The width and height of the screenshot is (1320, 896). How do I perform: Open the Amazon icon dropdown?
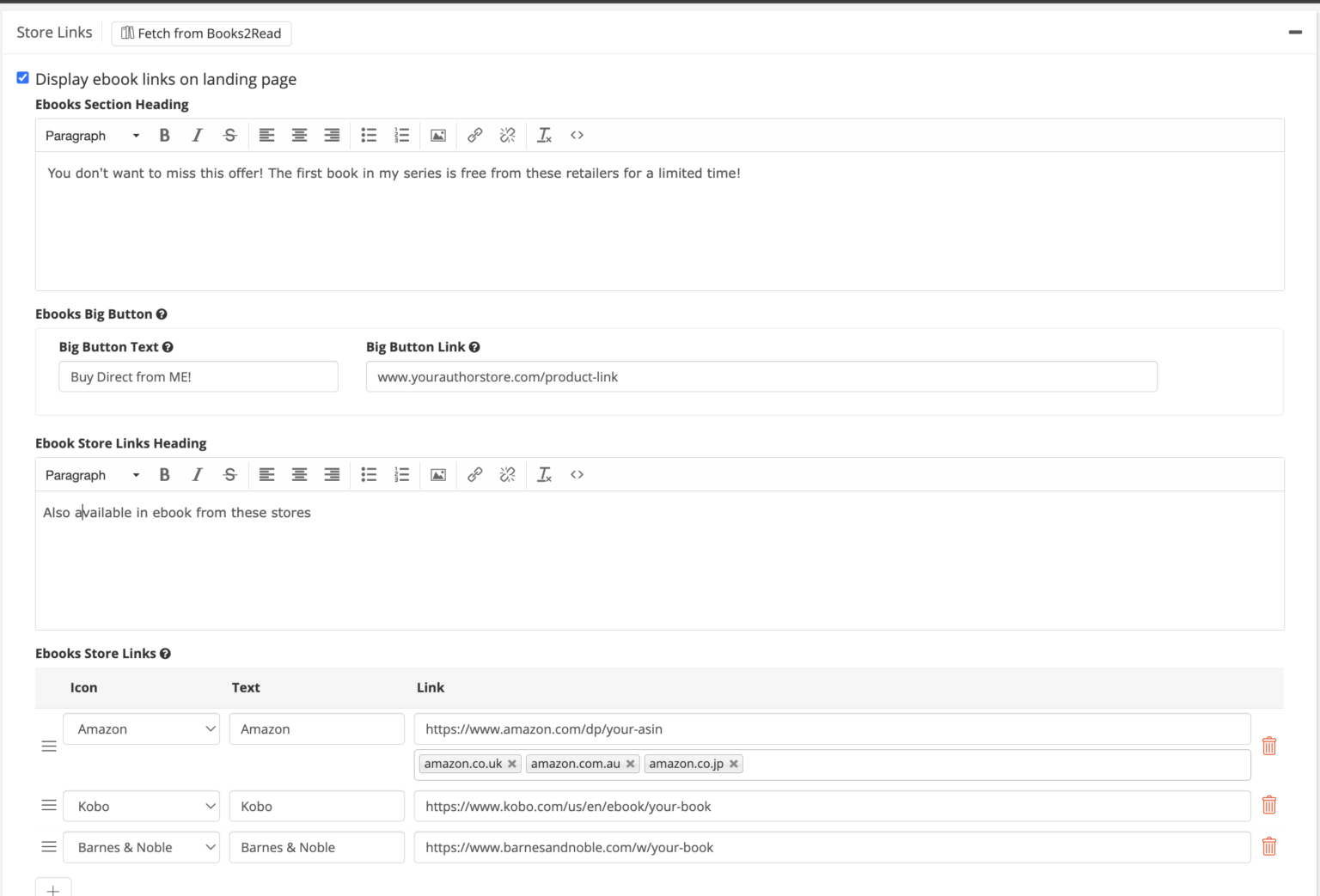141,728
